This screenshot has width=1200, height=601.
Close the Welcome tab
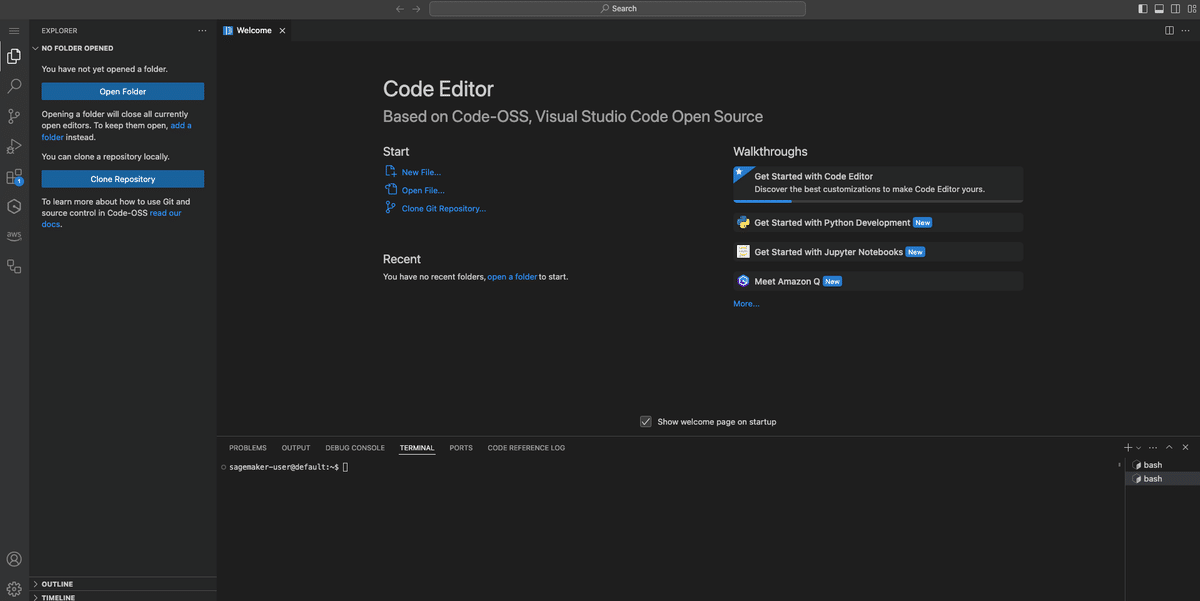pyautogui.click(x=282, y=31)
